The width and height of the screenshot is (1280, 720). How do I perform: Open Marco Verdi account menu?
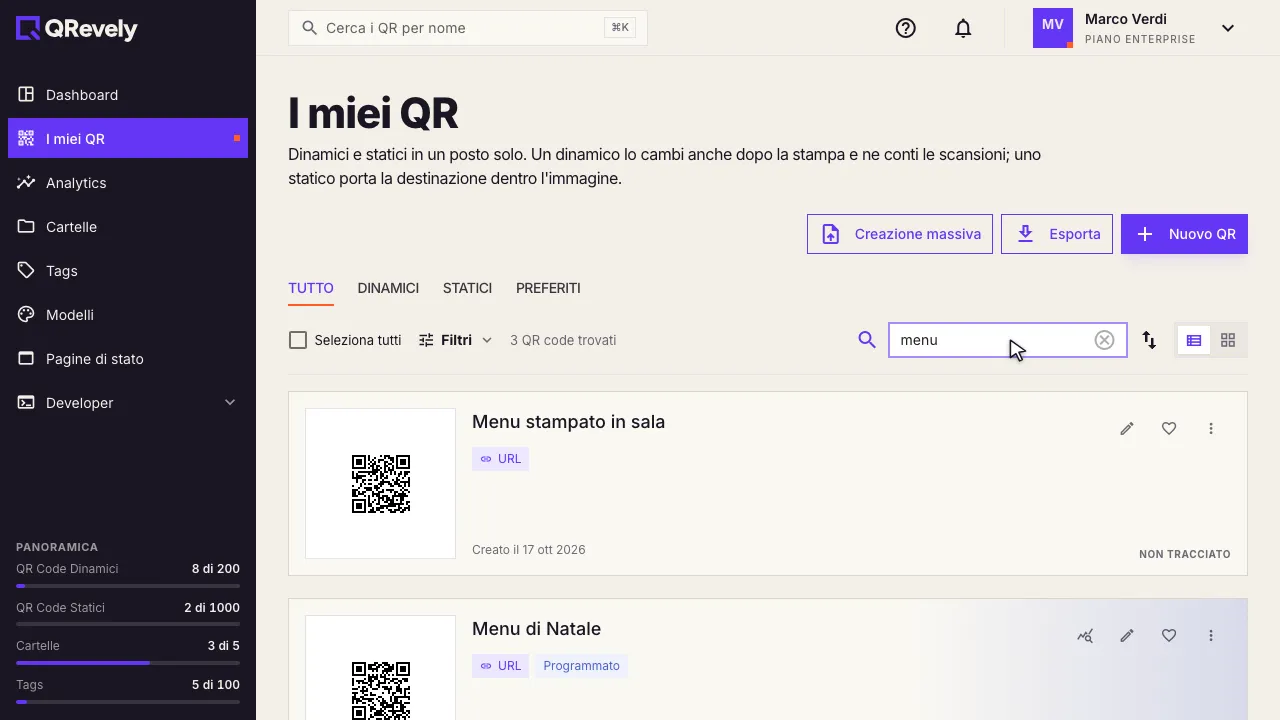tap(1134, 28)
